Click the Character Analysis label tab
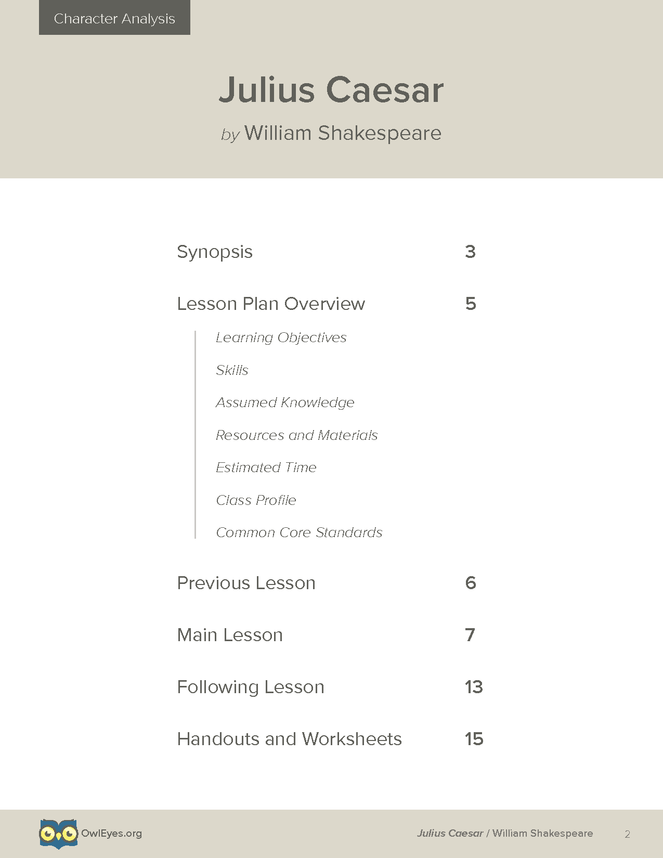The image size is (663, 858). click(x=114, y=18)
